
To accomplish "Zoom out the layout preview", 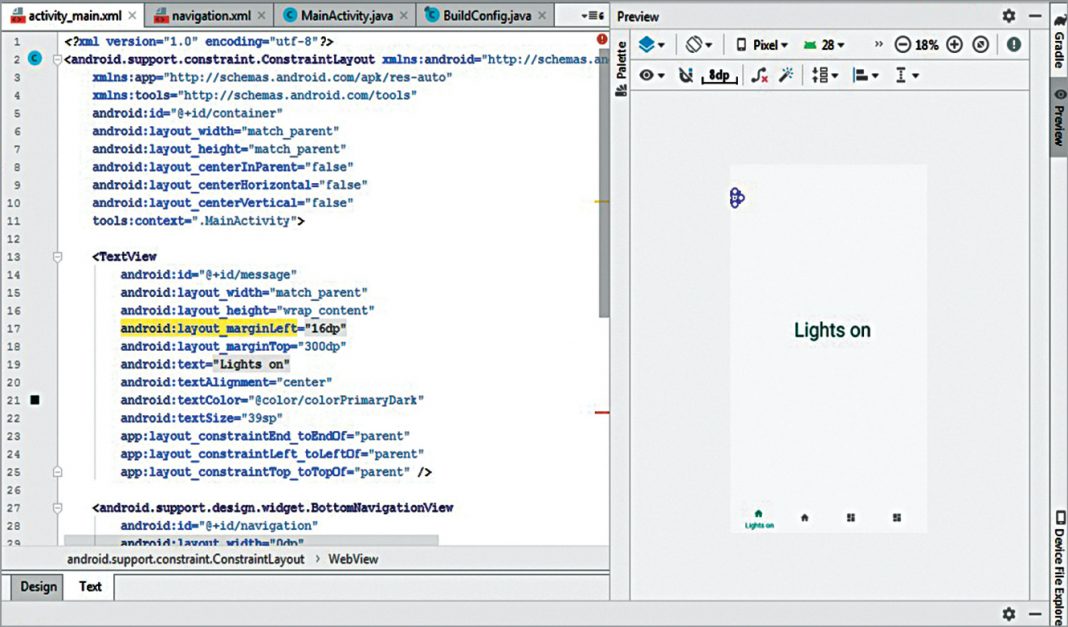I will click(903, 45).
